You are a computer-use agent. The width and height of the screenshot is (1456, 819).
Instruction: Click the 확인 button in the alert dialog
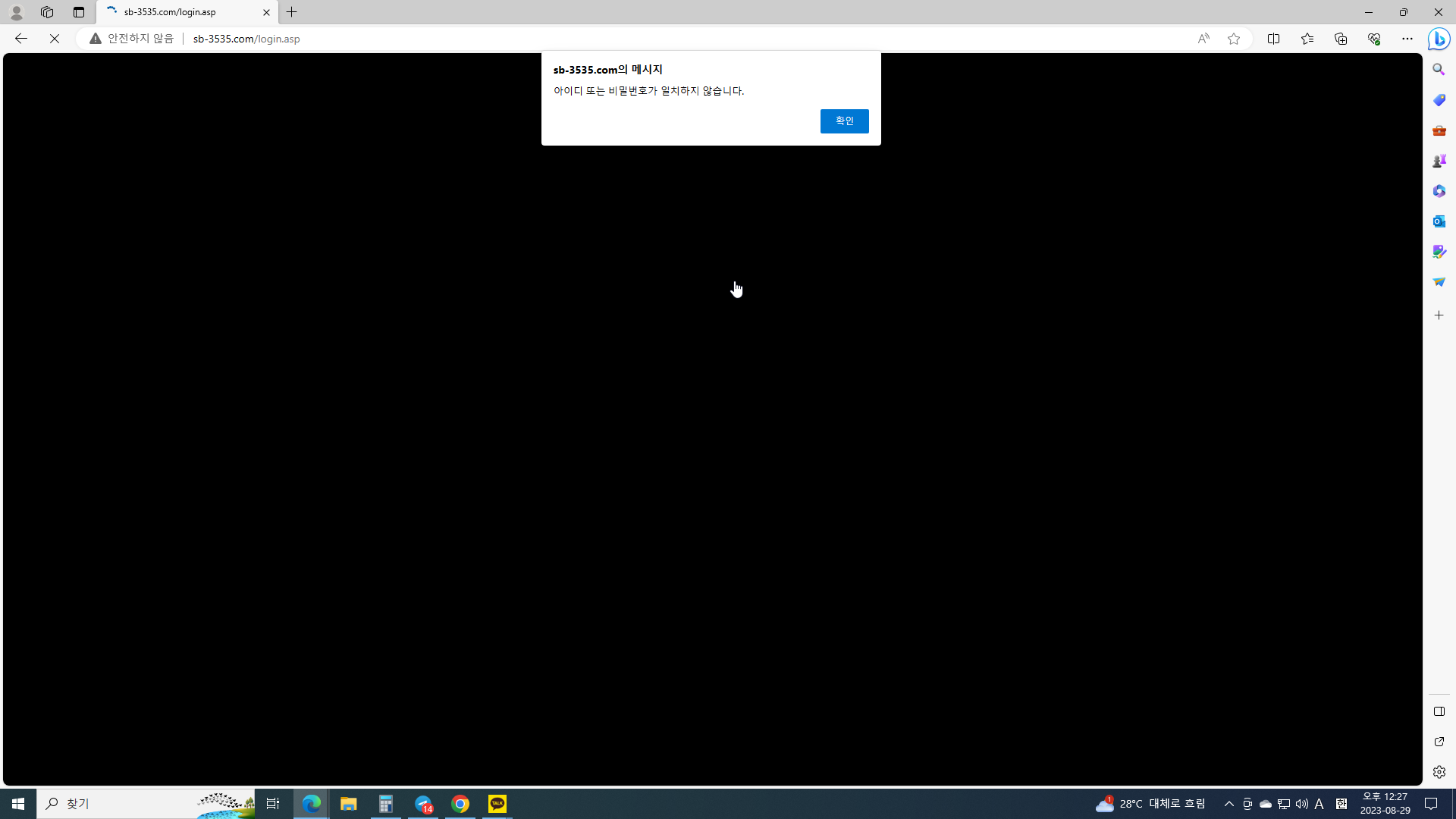(x=844, y=121)
